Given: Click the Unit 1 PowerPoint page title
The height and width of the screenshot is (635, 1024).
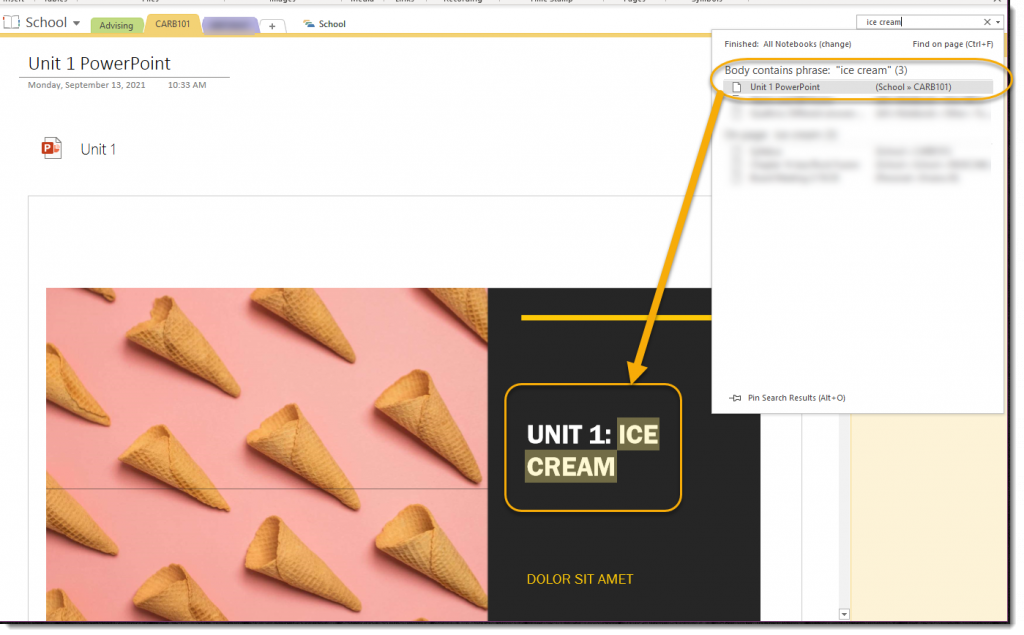Looking at the screenshot, I should tap(99, 63).
